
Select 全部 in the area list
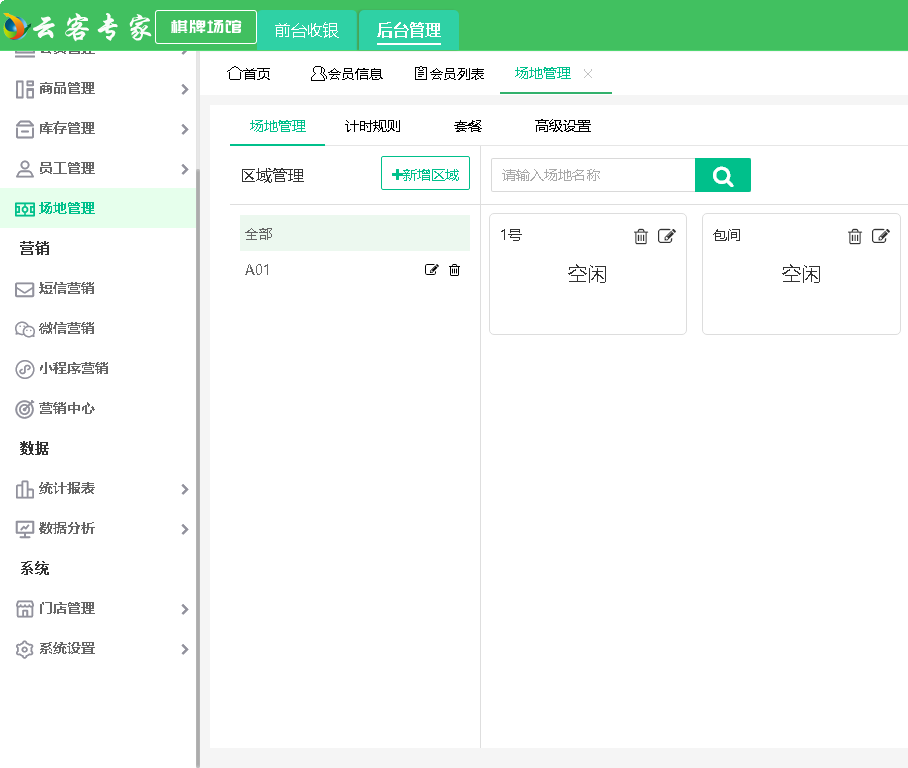coord(355,234)
